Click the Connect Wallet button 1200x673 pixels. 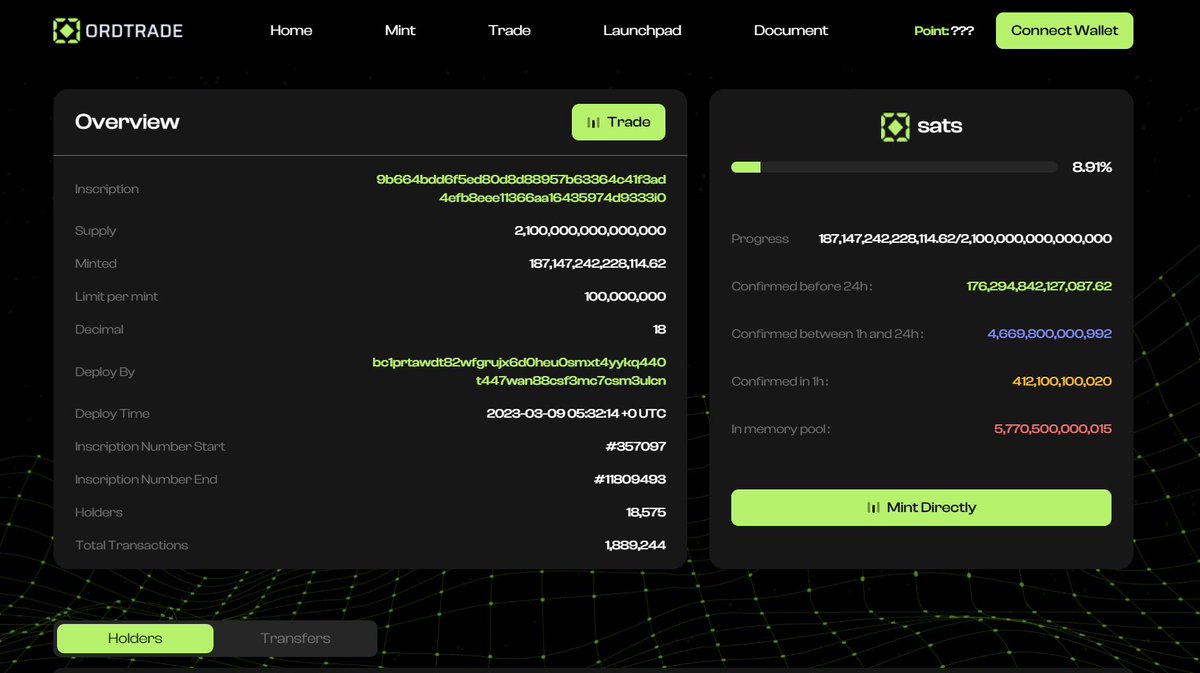click(x=1064, y=30)
